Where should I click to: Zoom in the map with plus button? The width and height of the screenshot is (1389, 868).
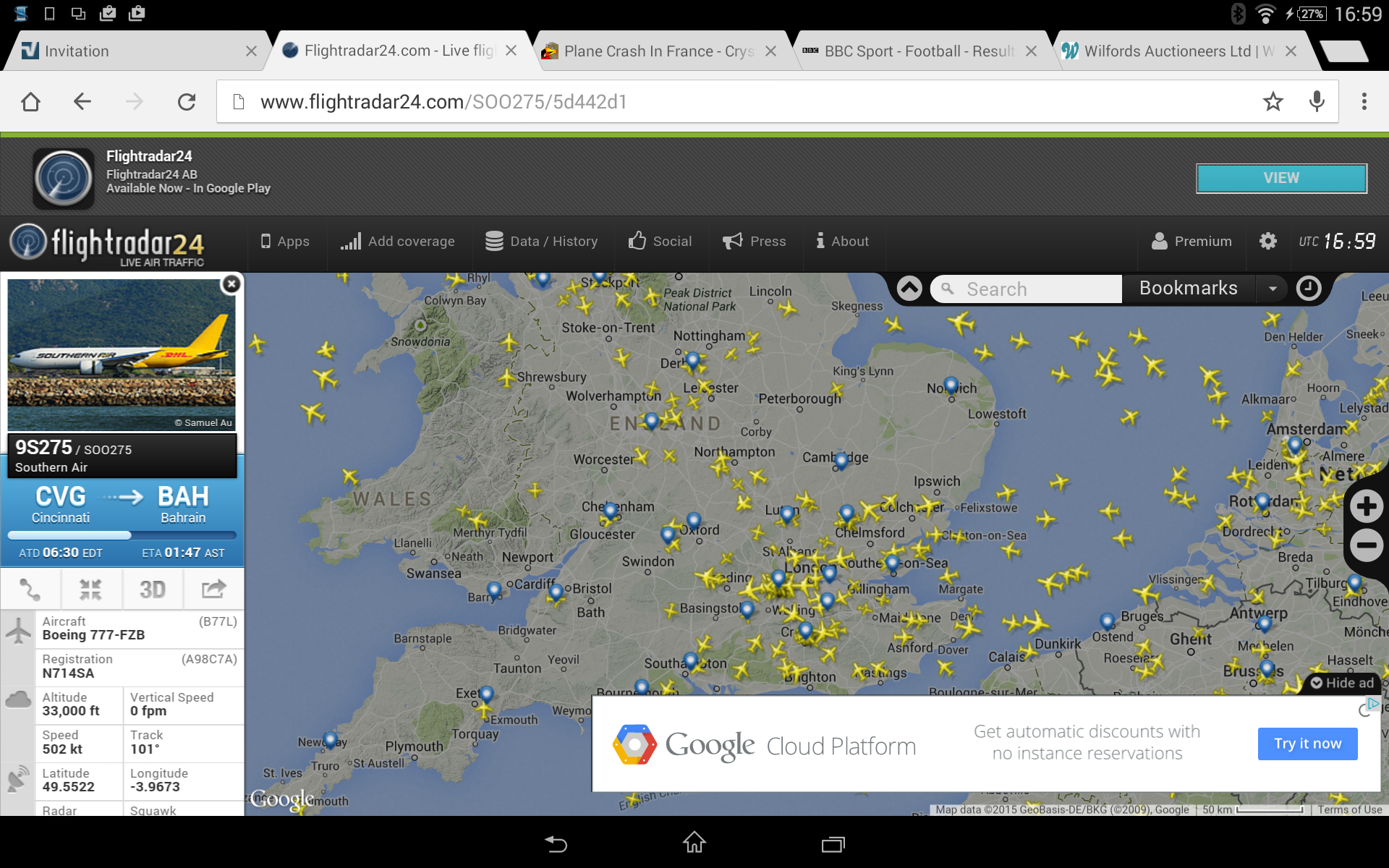point(1366,506)
